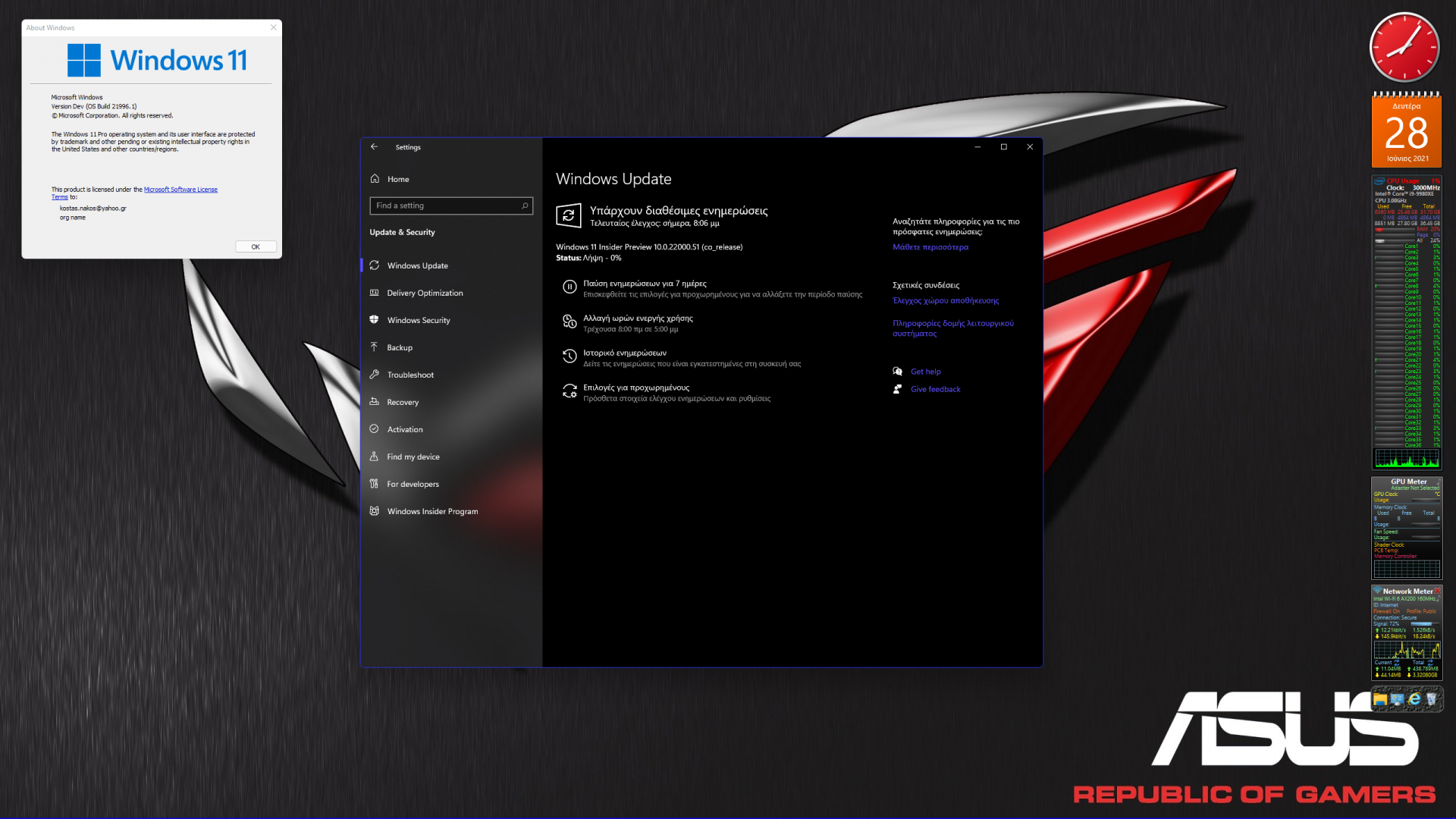The height and width of the screenshot is (819, 1456).
Task: Click OK in About Windows dialog
Action: click(256, 246)
